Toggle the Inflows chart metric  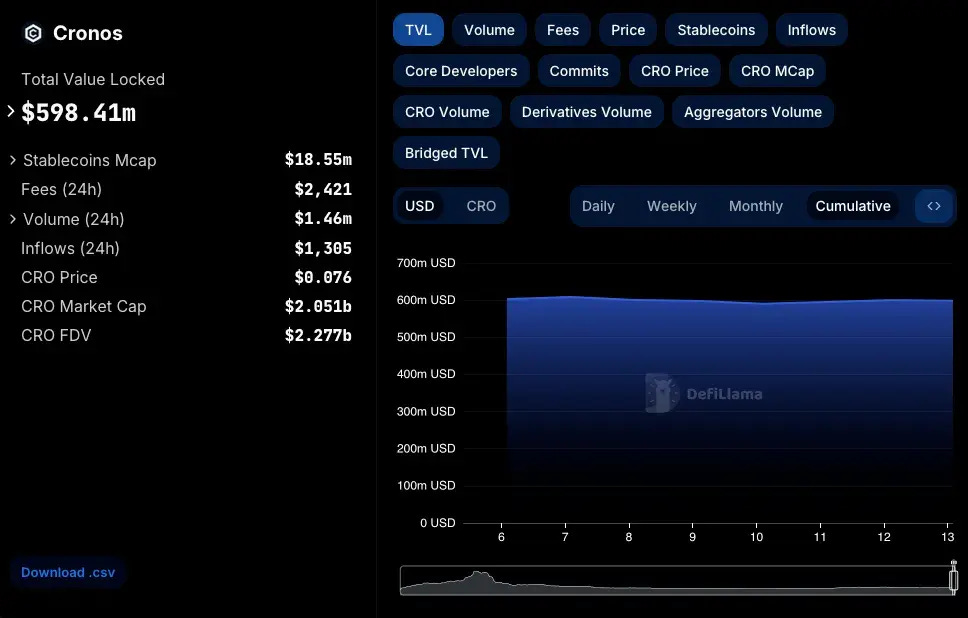pyautogui.click(x=811, y=30)
